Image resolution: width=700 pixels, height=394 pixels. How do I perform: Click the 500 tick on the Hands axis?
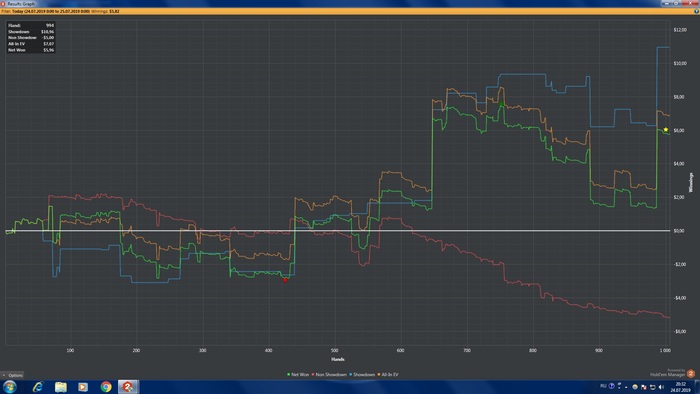coord(334,351)
